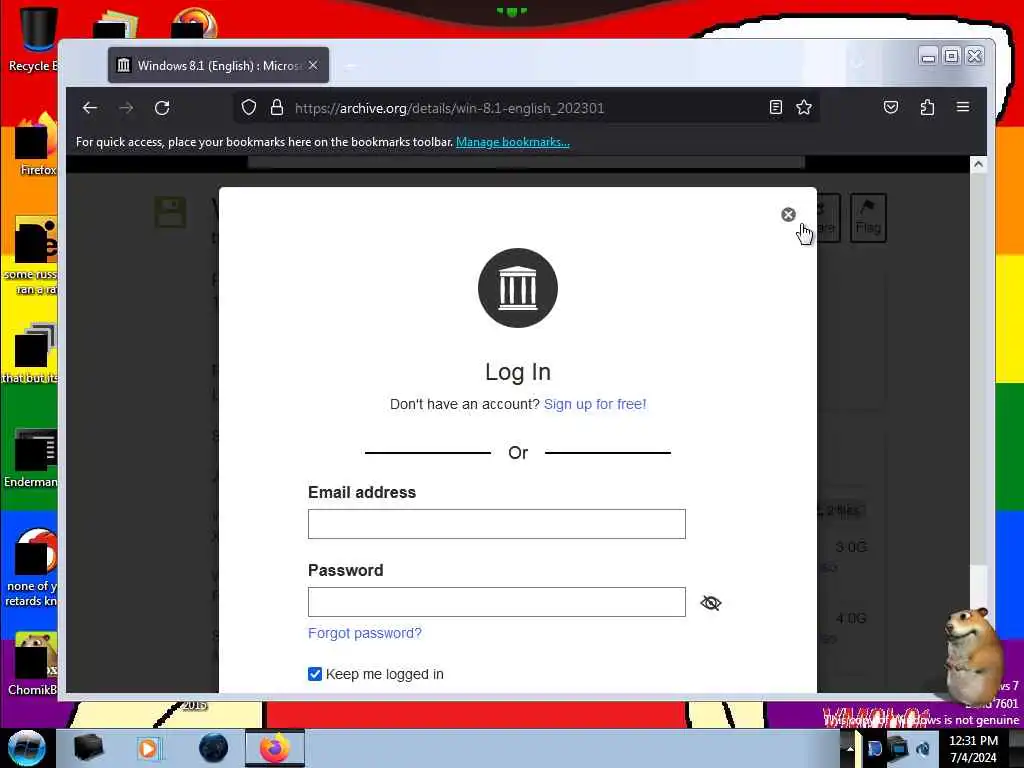This screenshot has width=1024, height=768.
Task: Open the media player taskbar icon
Action: 149,748
